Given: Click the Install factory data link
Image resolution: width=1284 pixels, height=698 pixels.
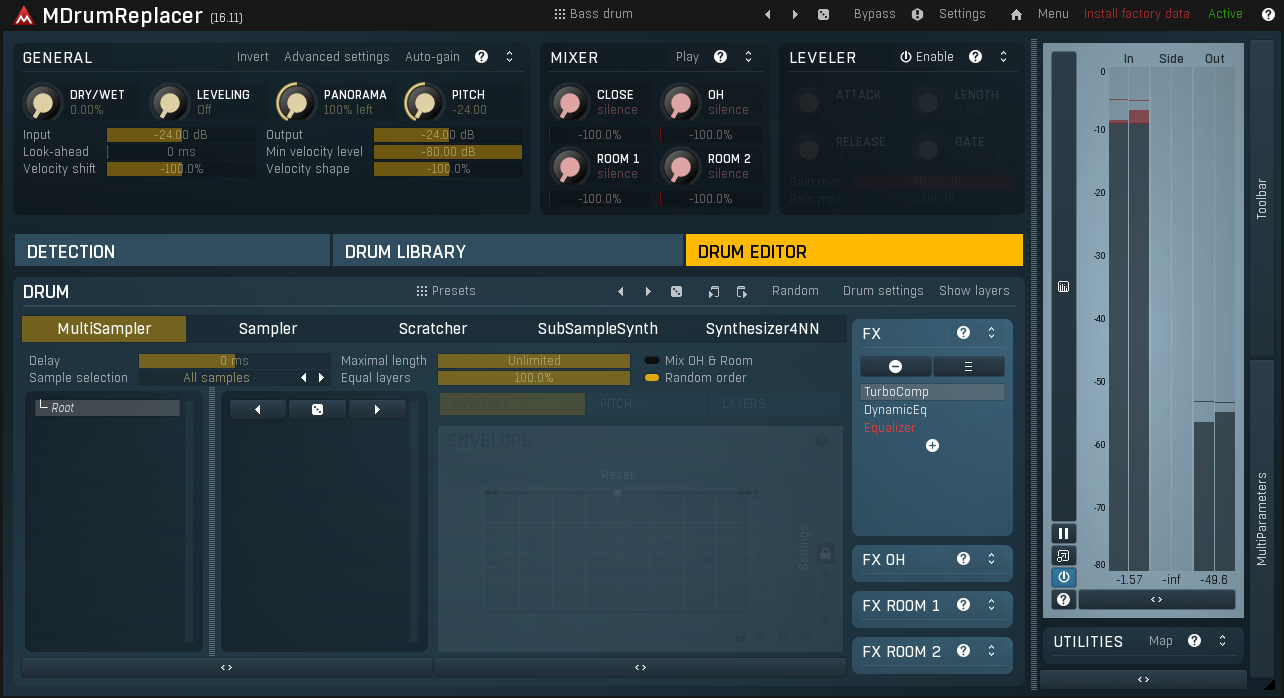Looking at the screenshot, I should [x=1136, y=14].
